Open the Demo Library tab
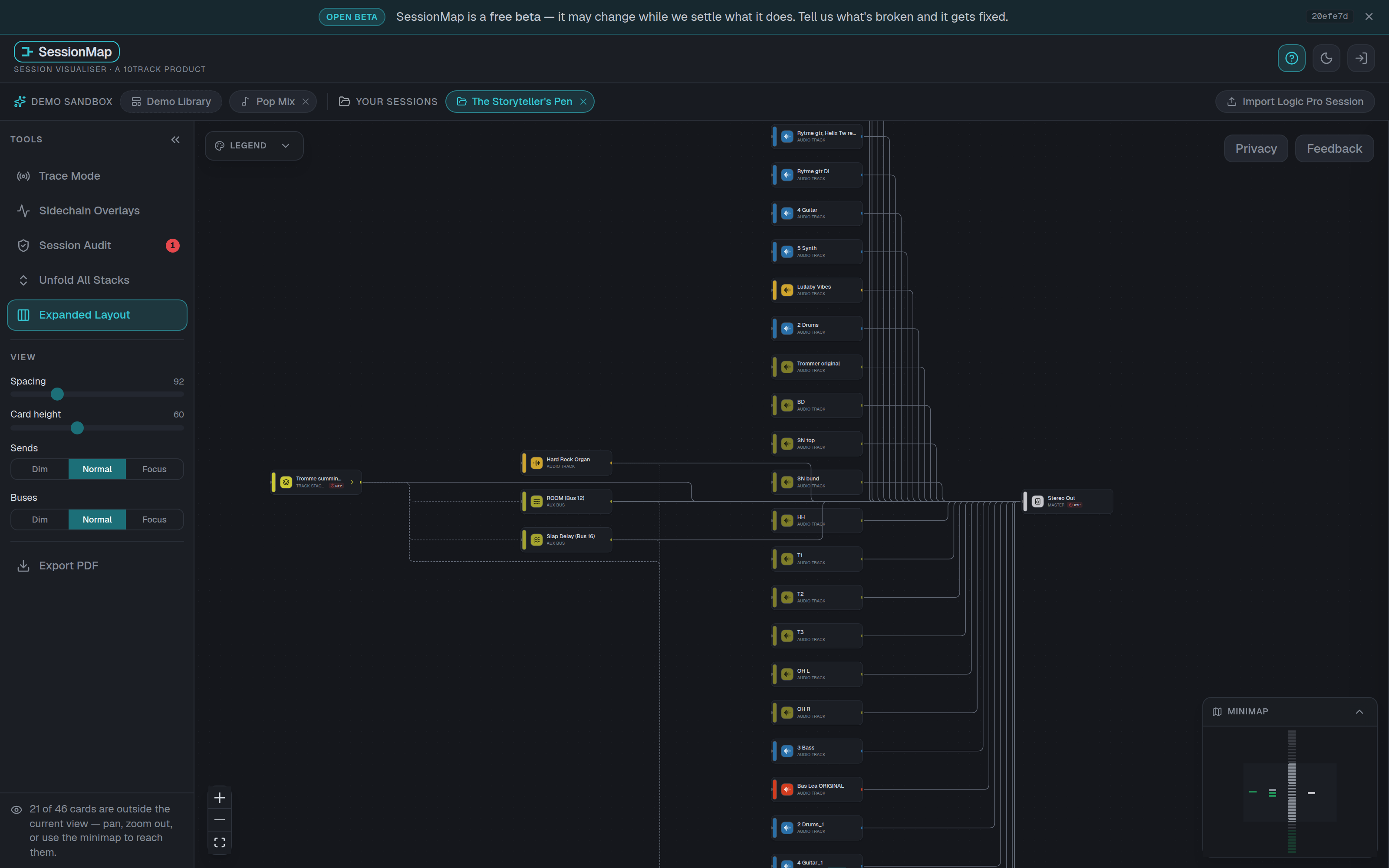Viewport: 1389px width, 868px height. pos(171,102)
